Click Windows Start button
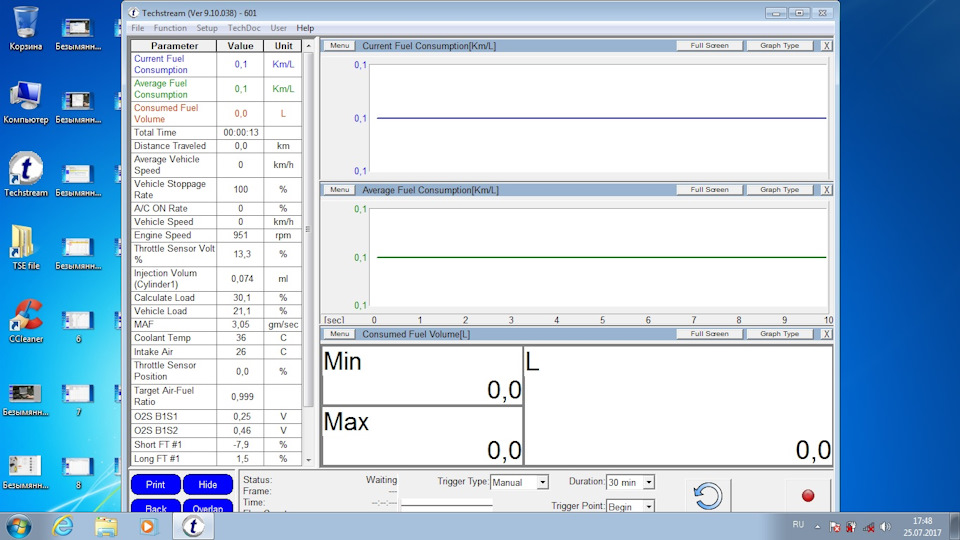 coord(18,527)
